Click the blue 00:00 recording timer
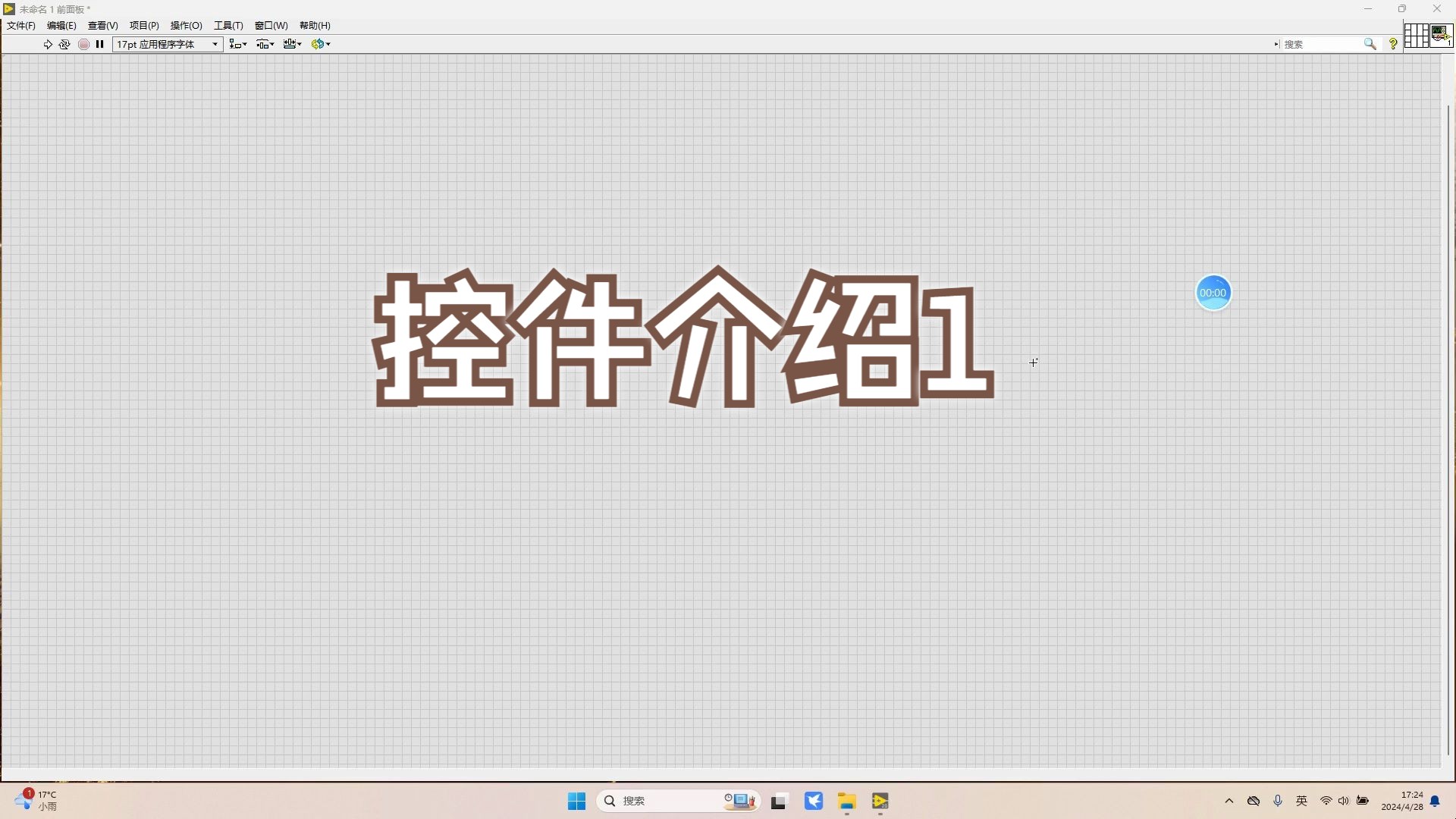This screenshot has width=1456, height=819. click(1213, 293)
